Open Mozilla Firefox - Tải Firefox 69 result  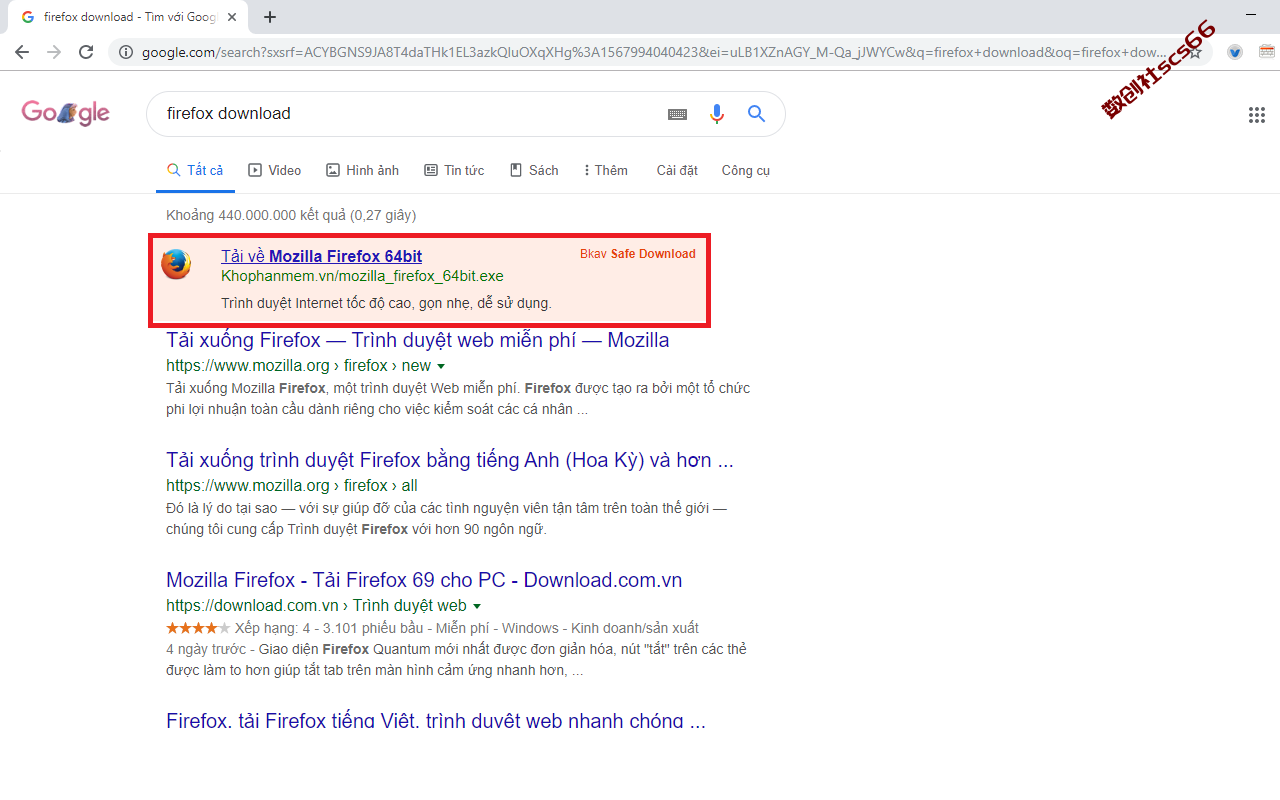pyautogui.click(x=424, y=580)
